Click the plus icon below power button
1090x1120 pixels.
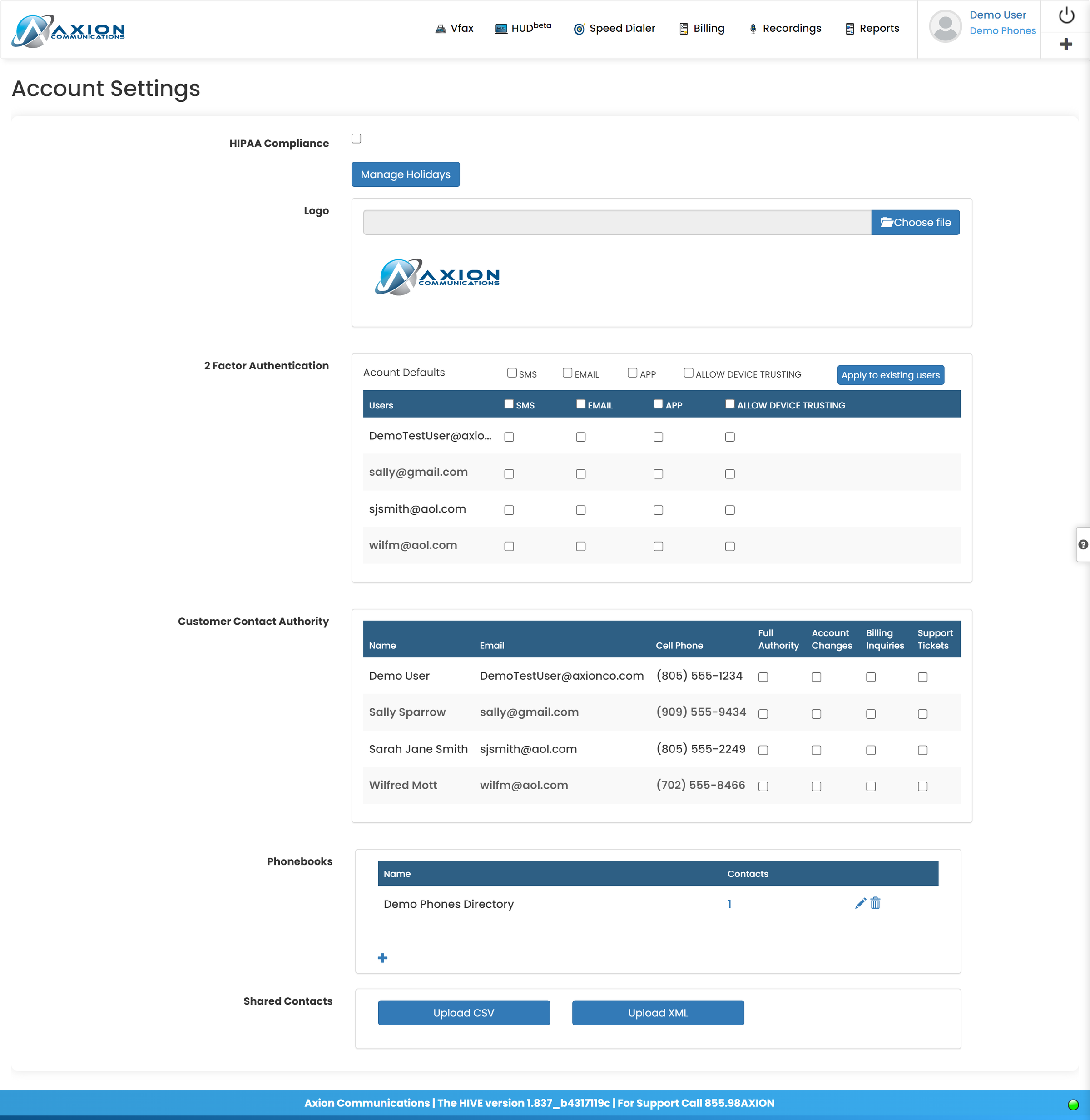tap(1066, 44)
